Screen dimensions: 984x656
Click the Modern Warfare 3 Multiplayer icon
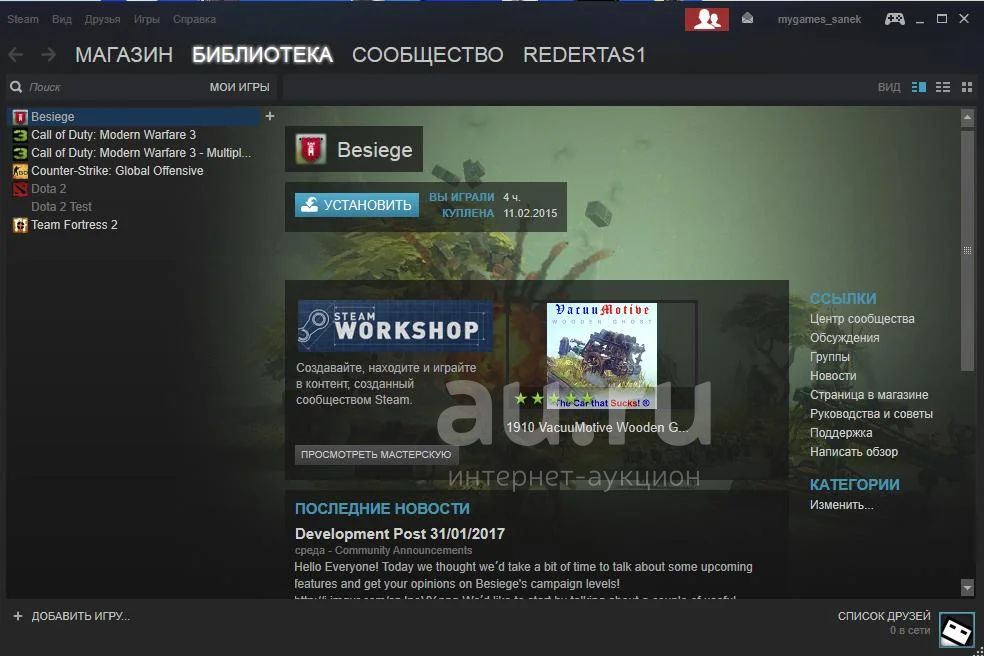pyautogui.click(x=20, y=153)
